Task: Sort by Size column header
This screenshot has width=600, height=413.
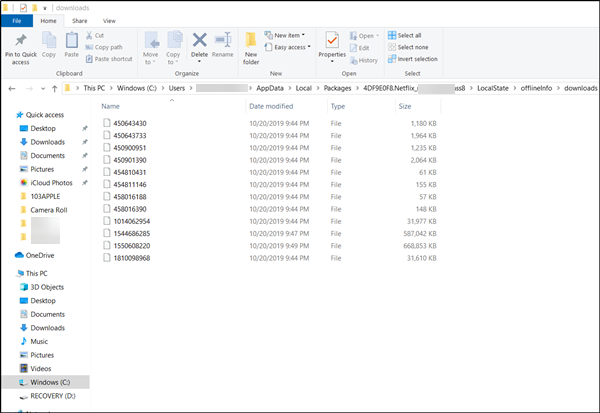Action: pyautogui.click(x=404, y=106)
